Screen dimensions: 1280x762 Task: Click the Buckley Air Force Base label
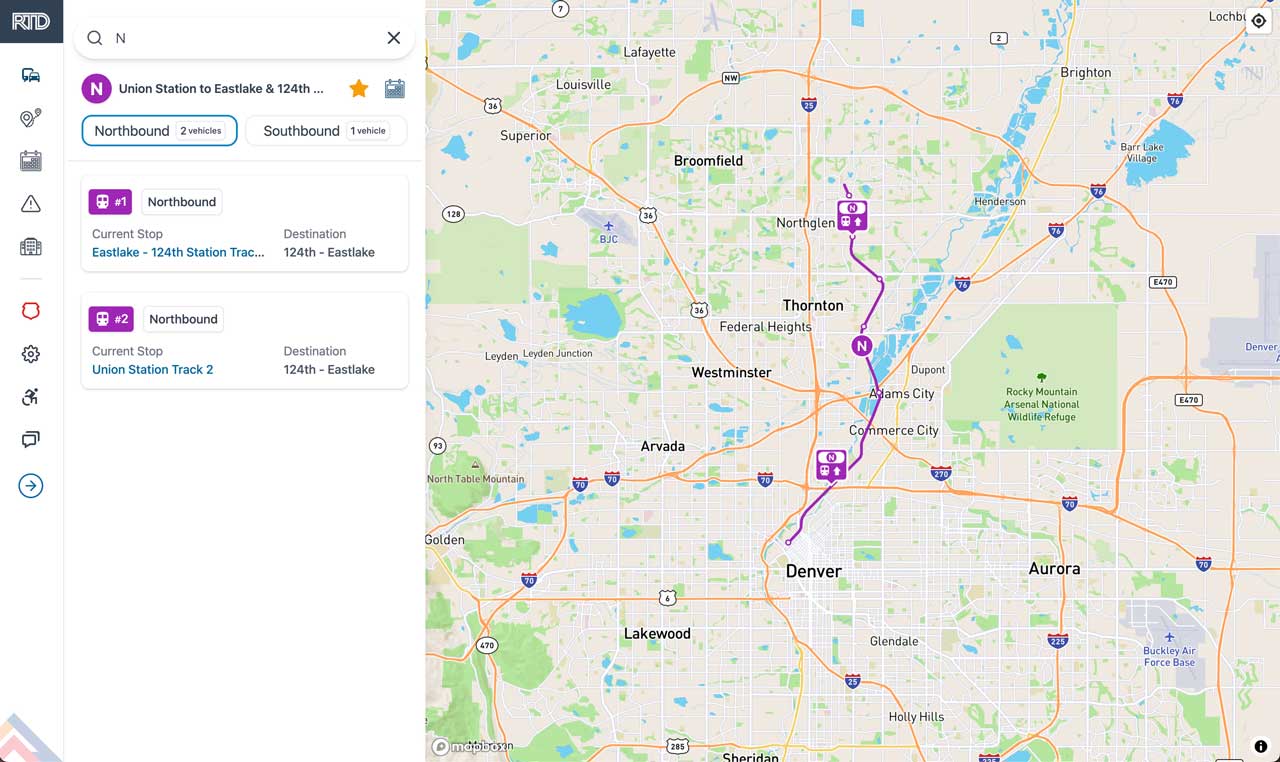[x=1169, y=656]
